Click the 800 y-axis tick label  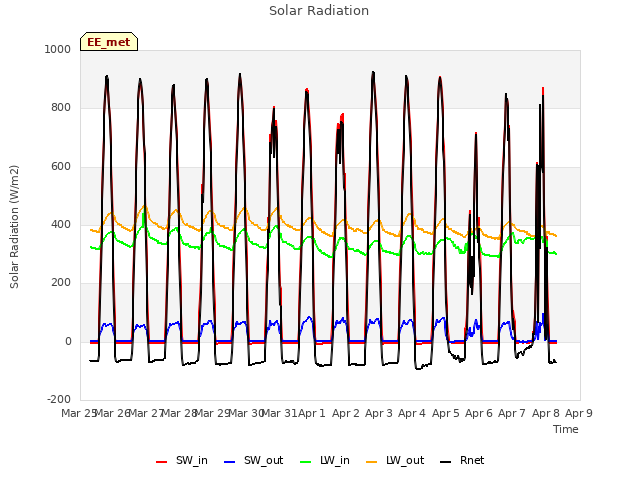pos(61,108)
